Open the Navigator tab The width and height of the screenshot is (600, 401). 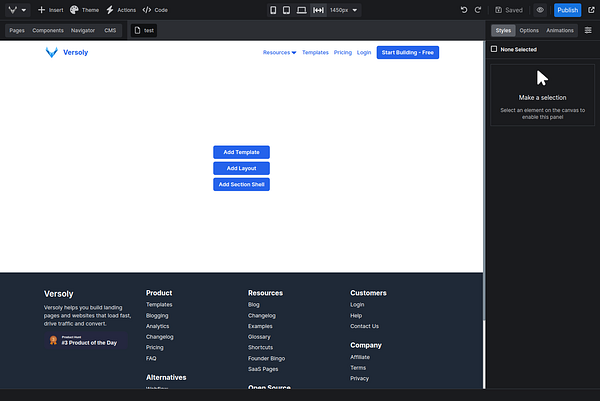tap(83, 31)
